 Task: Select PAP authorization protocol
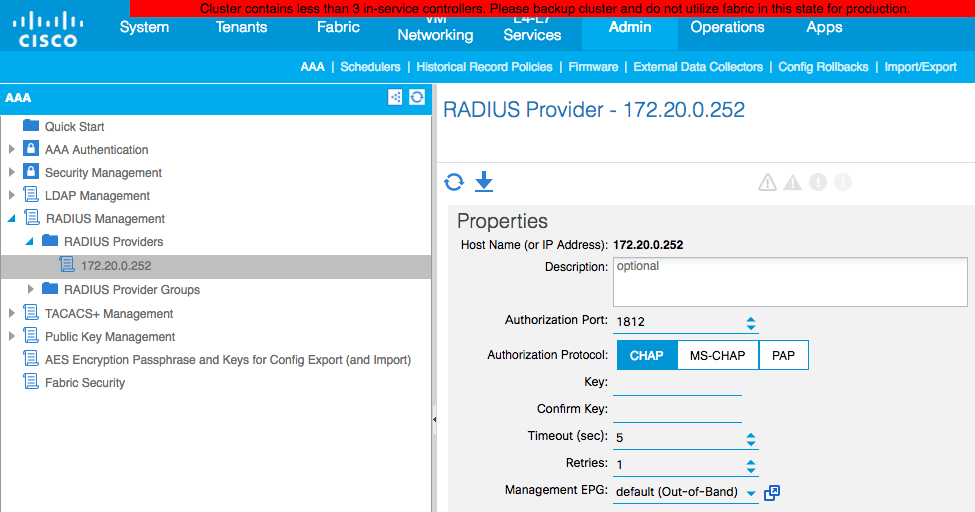pos(783,355)
